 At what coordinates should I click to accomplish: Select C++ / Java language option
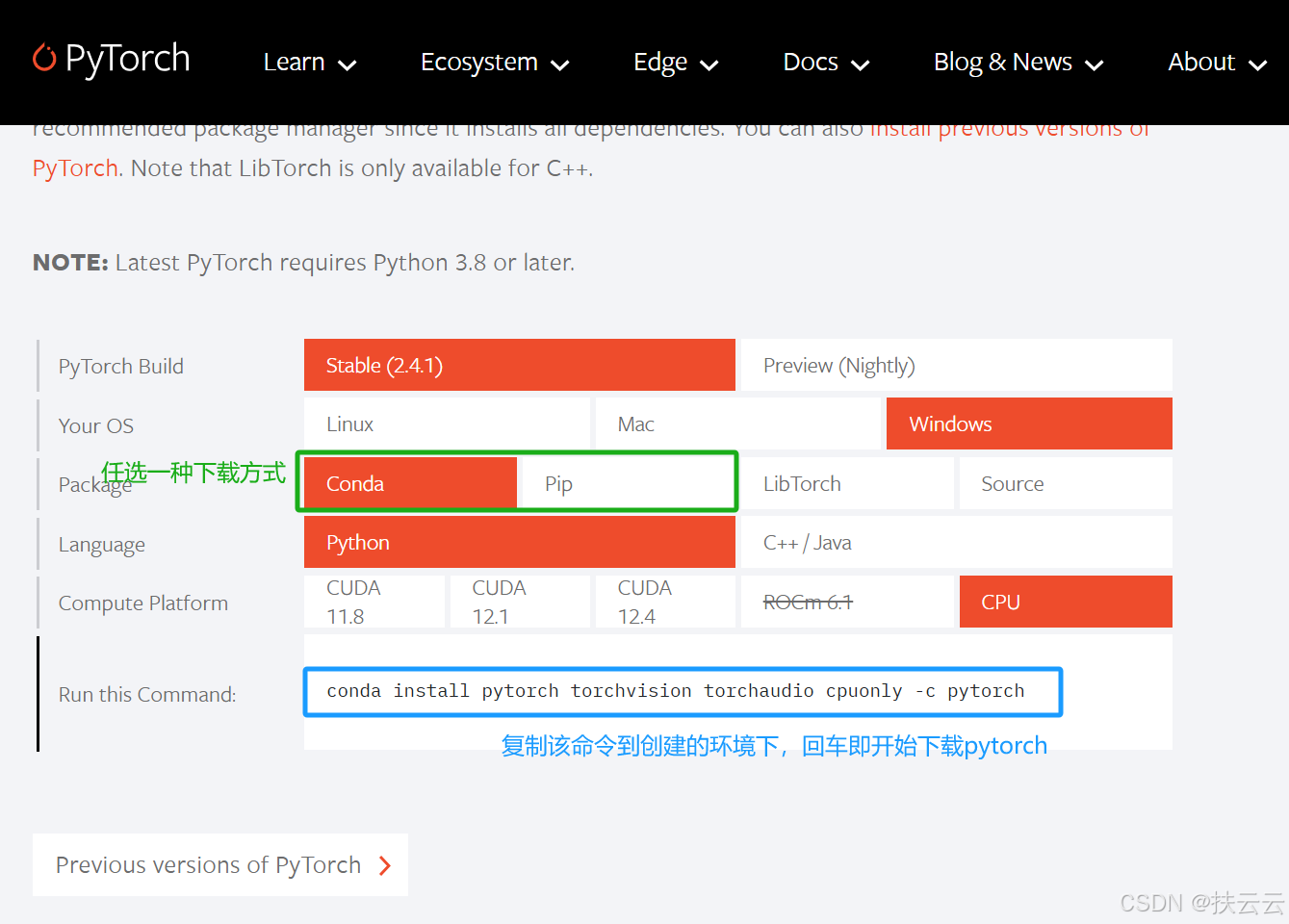[957, 542]
